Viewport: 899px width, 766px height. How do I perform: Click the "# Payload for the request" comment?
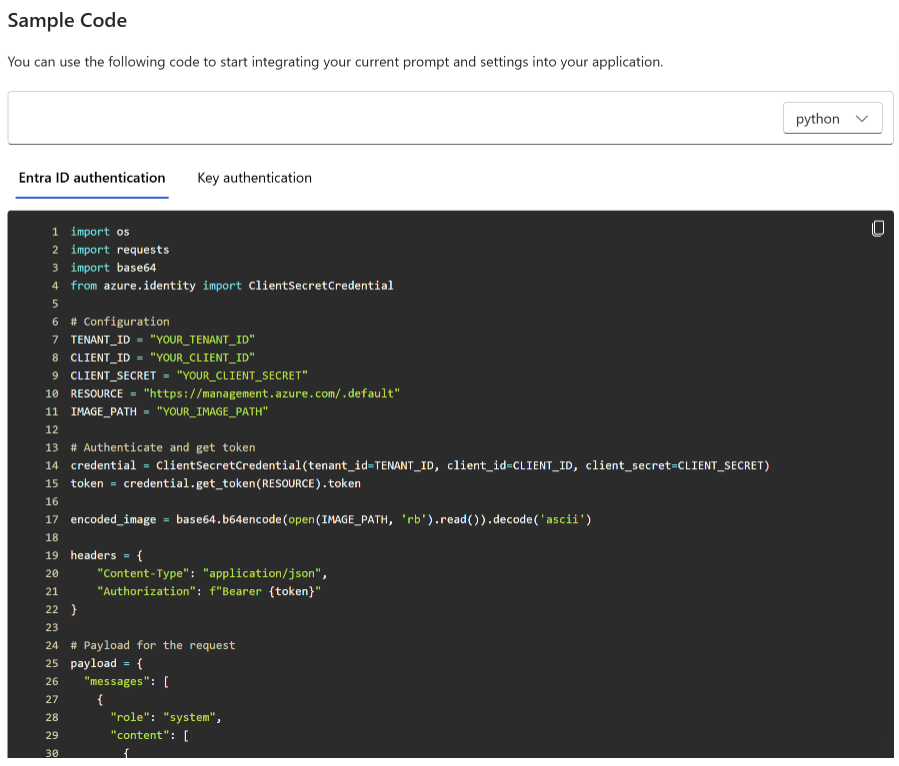(153, 645)
